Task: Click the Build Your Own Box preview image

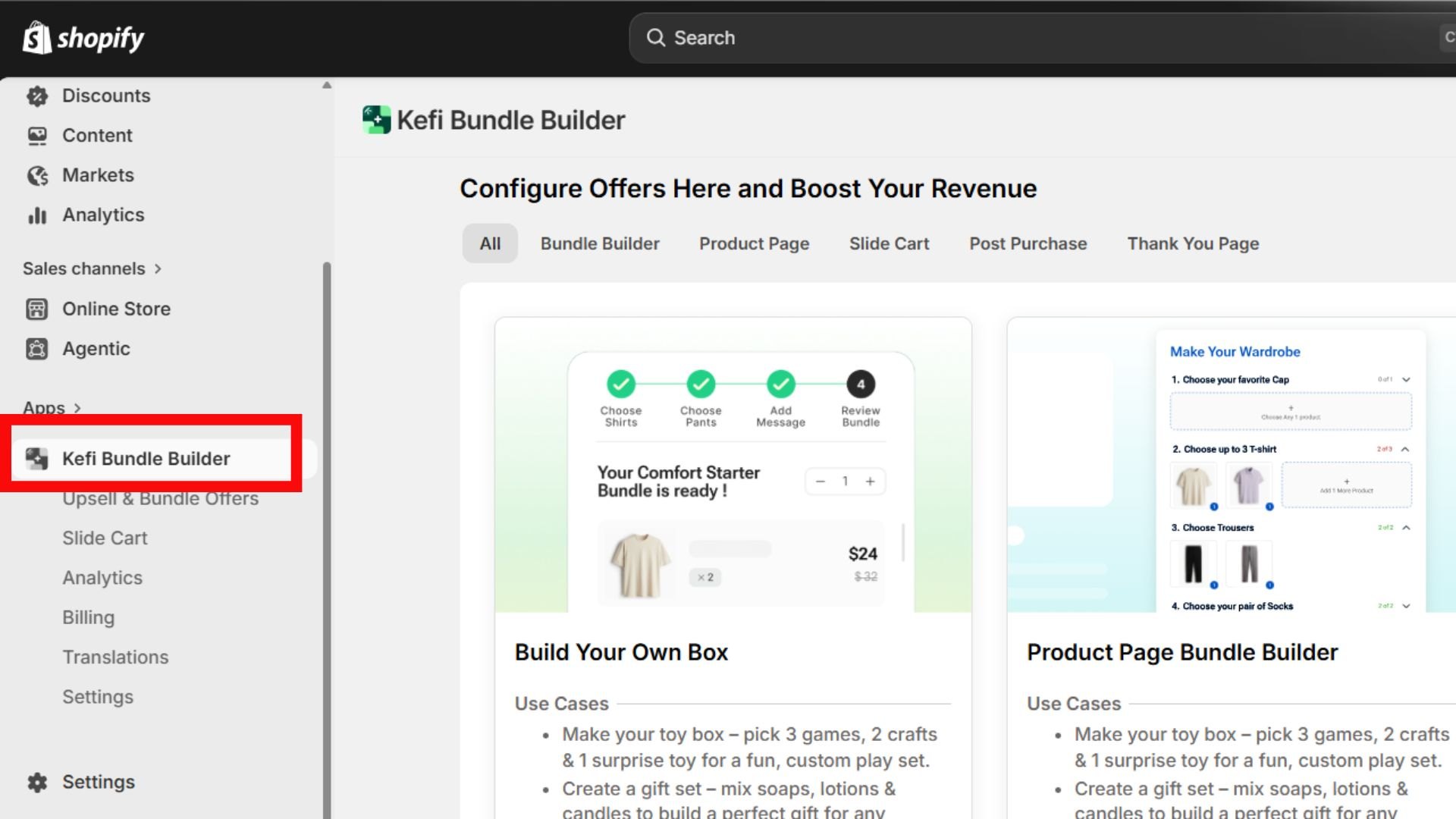Action: point(733,465)
